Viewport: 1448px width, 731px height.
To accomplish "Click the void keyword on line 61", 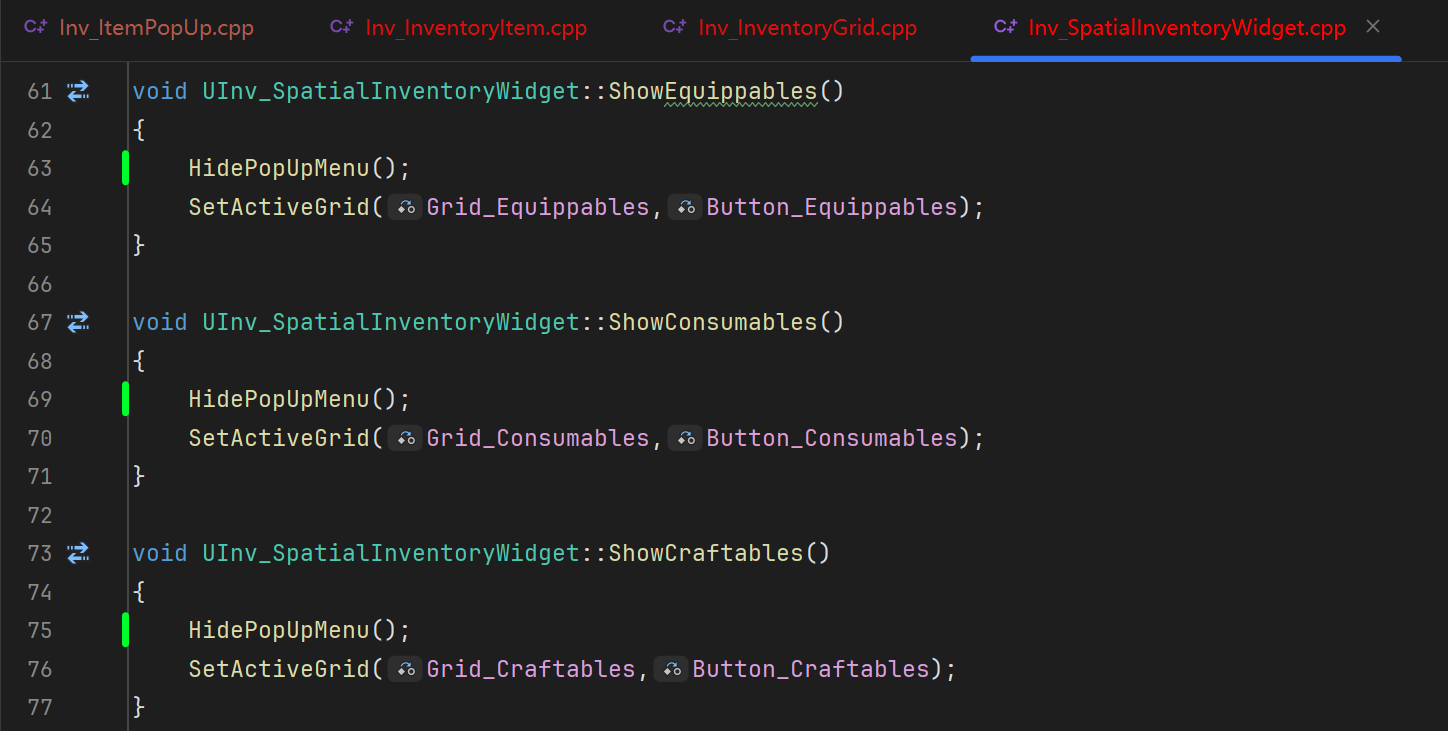I will 160,91.
